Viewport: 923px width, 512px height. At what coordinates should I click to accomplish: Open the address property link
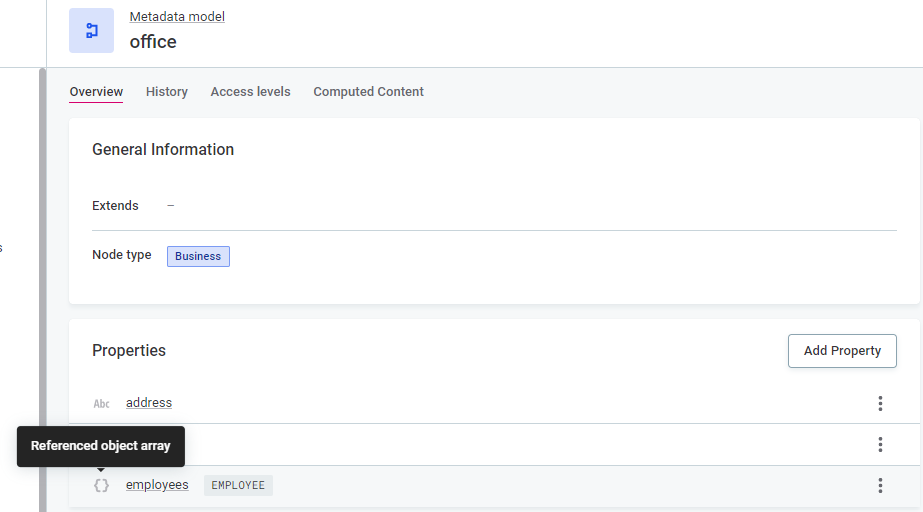pyautogui.click(x=149, y=403)
